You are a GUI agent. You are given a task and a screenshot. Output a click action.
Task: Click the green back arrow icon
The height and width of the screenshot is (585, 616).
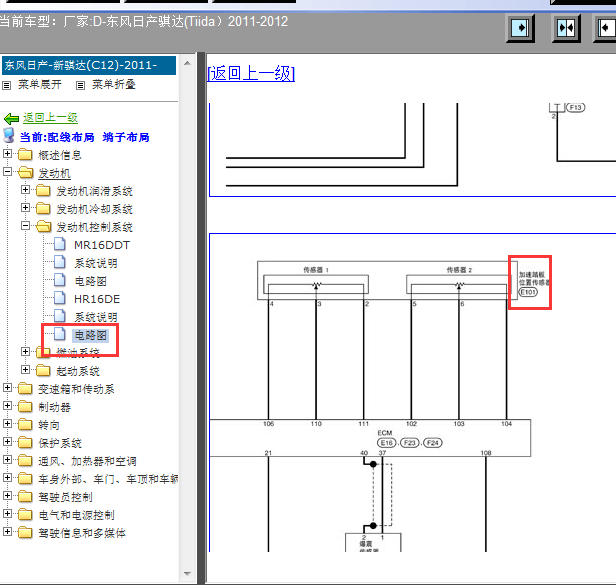(x=11, y=118)
